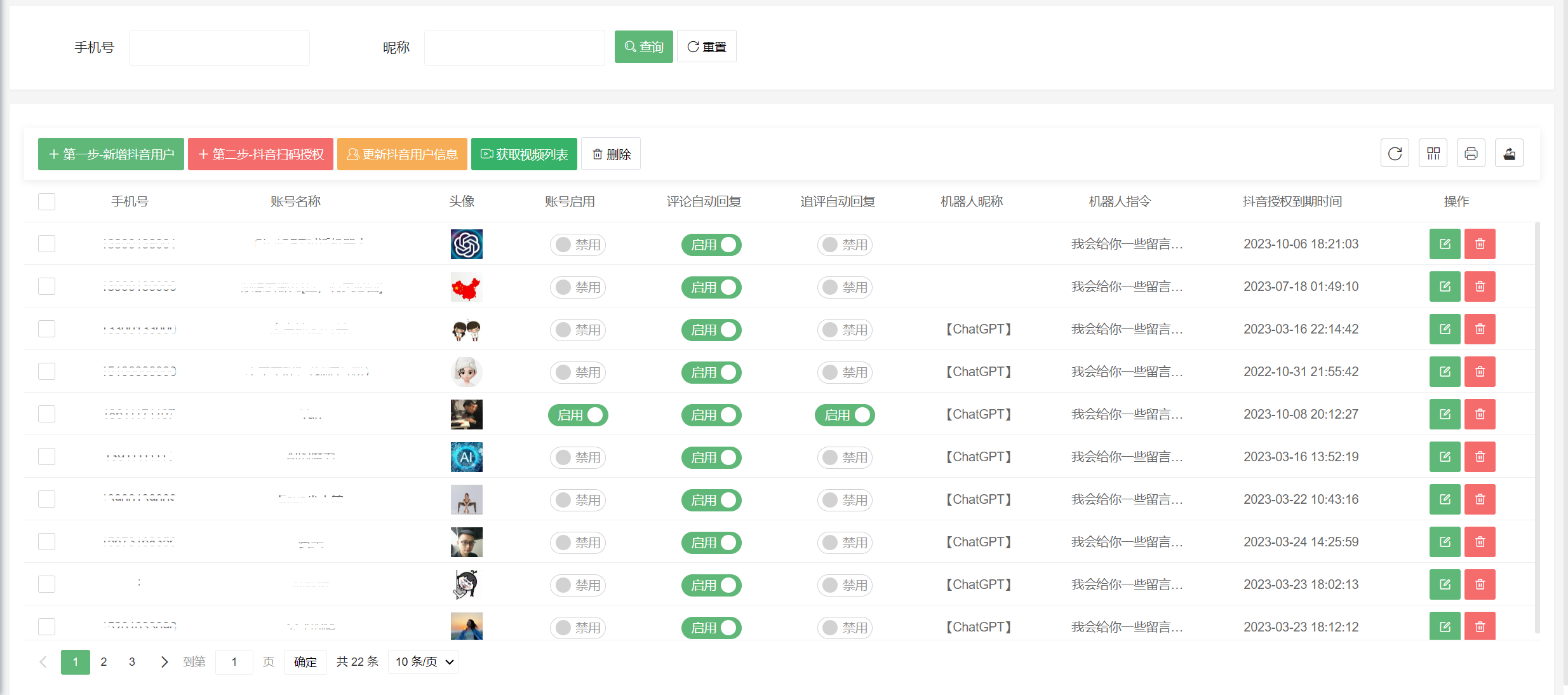Click the AI avatar thumbnail
Image resolution: width=1568 pixels, height=695 pixels.
[x=466, y=457]
